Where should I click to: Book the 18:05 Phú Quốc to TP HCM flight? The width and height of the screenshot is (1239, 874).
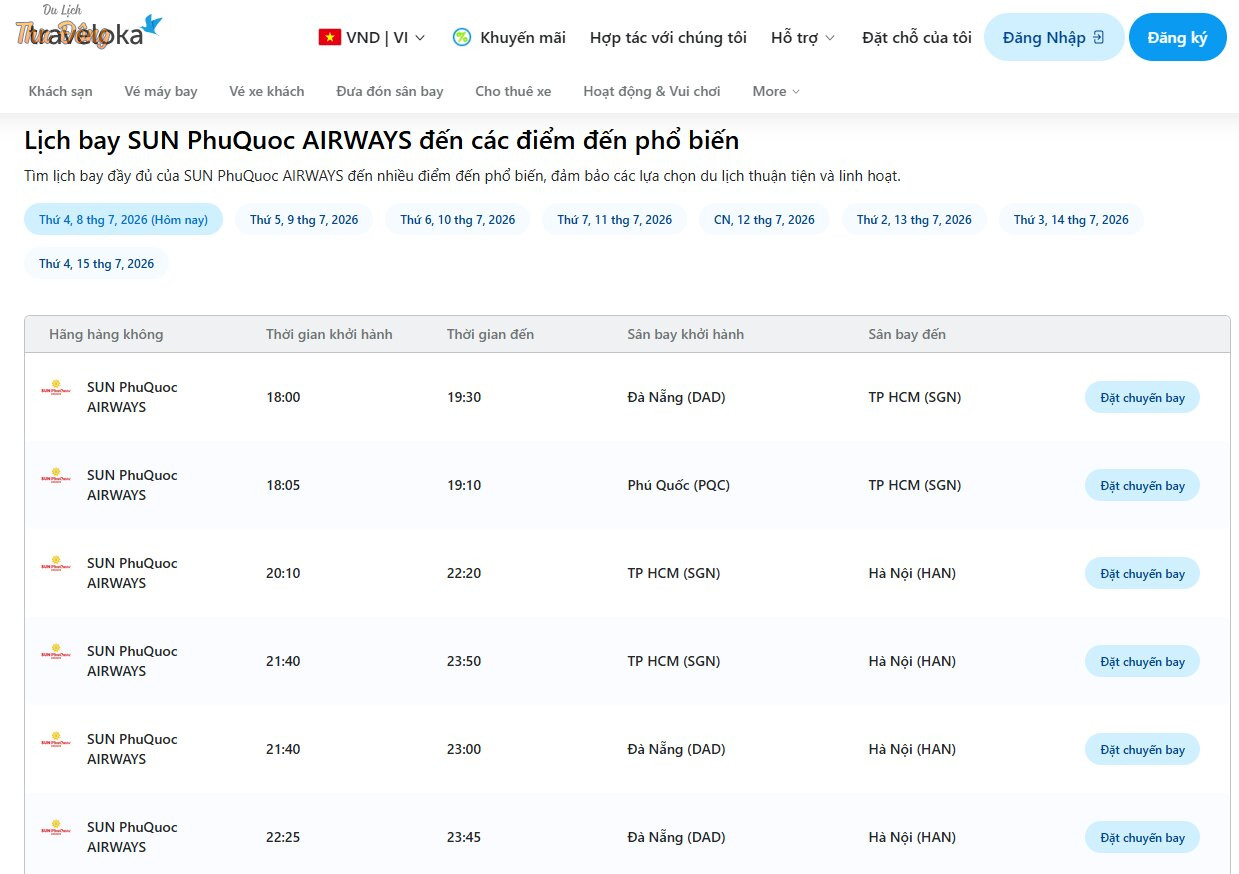coord(1142,485)
